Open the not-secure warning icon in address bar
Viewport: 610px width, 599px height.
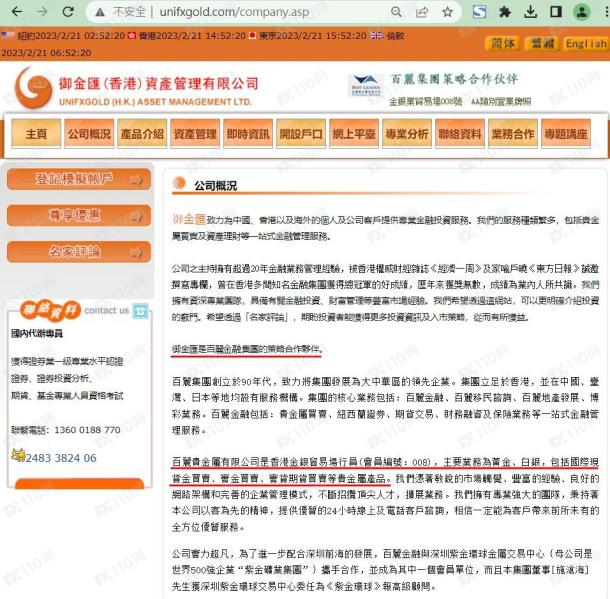(x=100, y=12)
